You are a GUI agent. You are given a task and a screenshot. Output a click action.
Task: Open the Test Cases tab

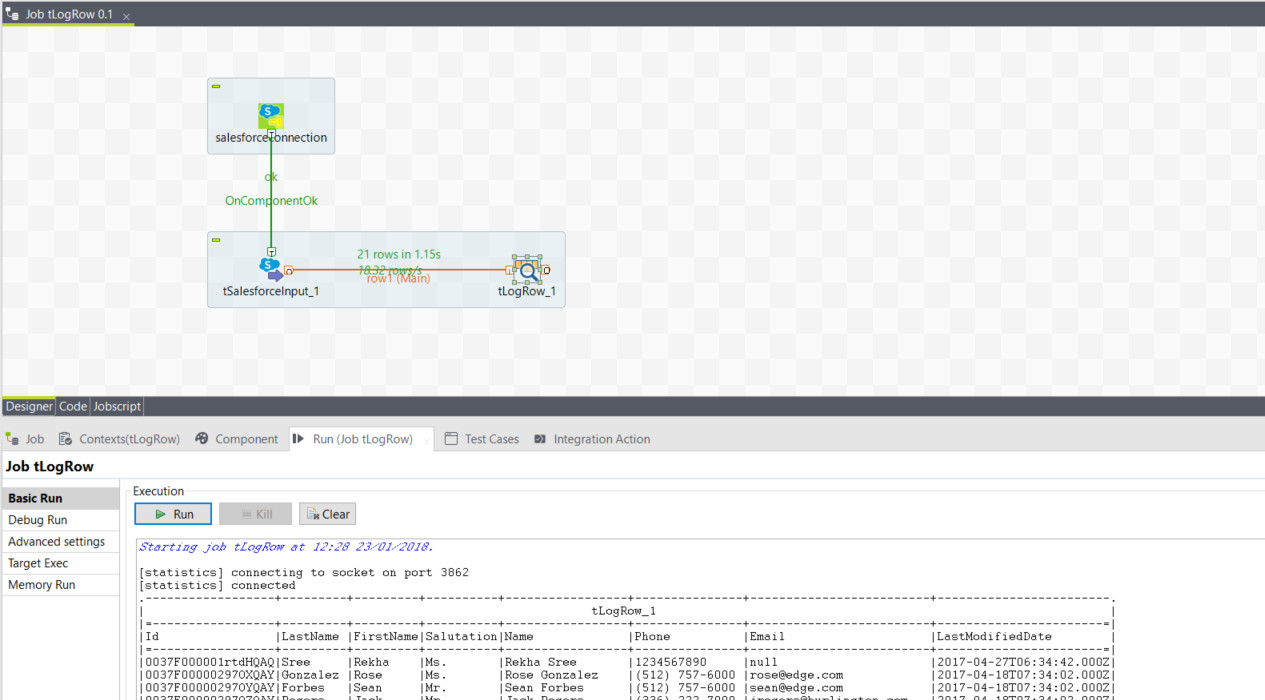pyautogui.click(x=482, y=439)
